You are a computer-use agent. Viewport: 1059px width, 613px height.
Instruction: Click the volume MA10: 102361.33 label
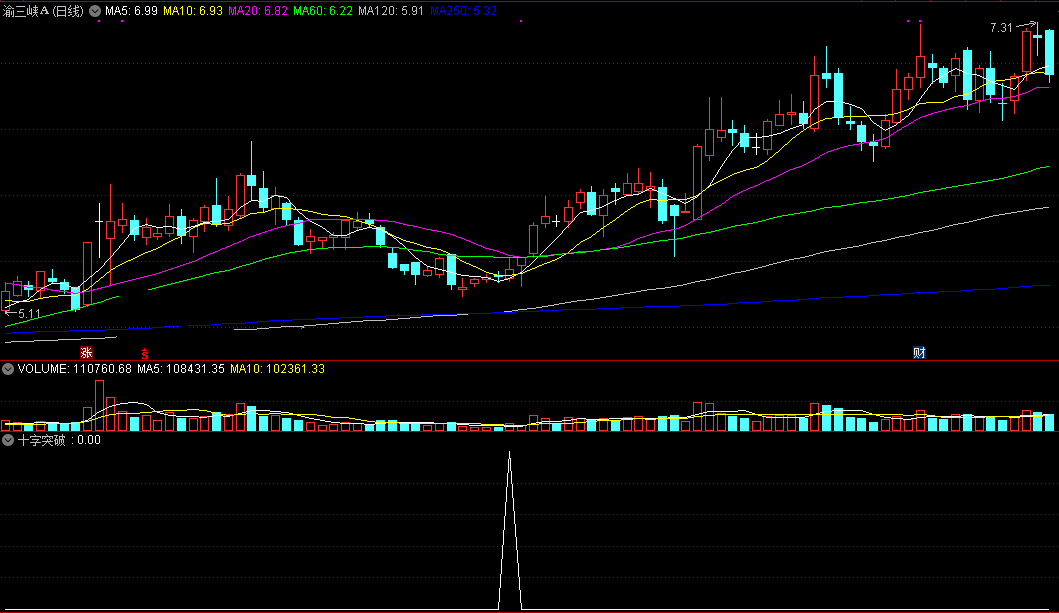[x=278, y=369]
